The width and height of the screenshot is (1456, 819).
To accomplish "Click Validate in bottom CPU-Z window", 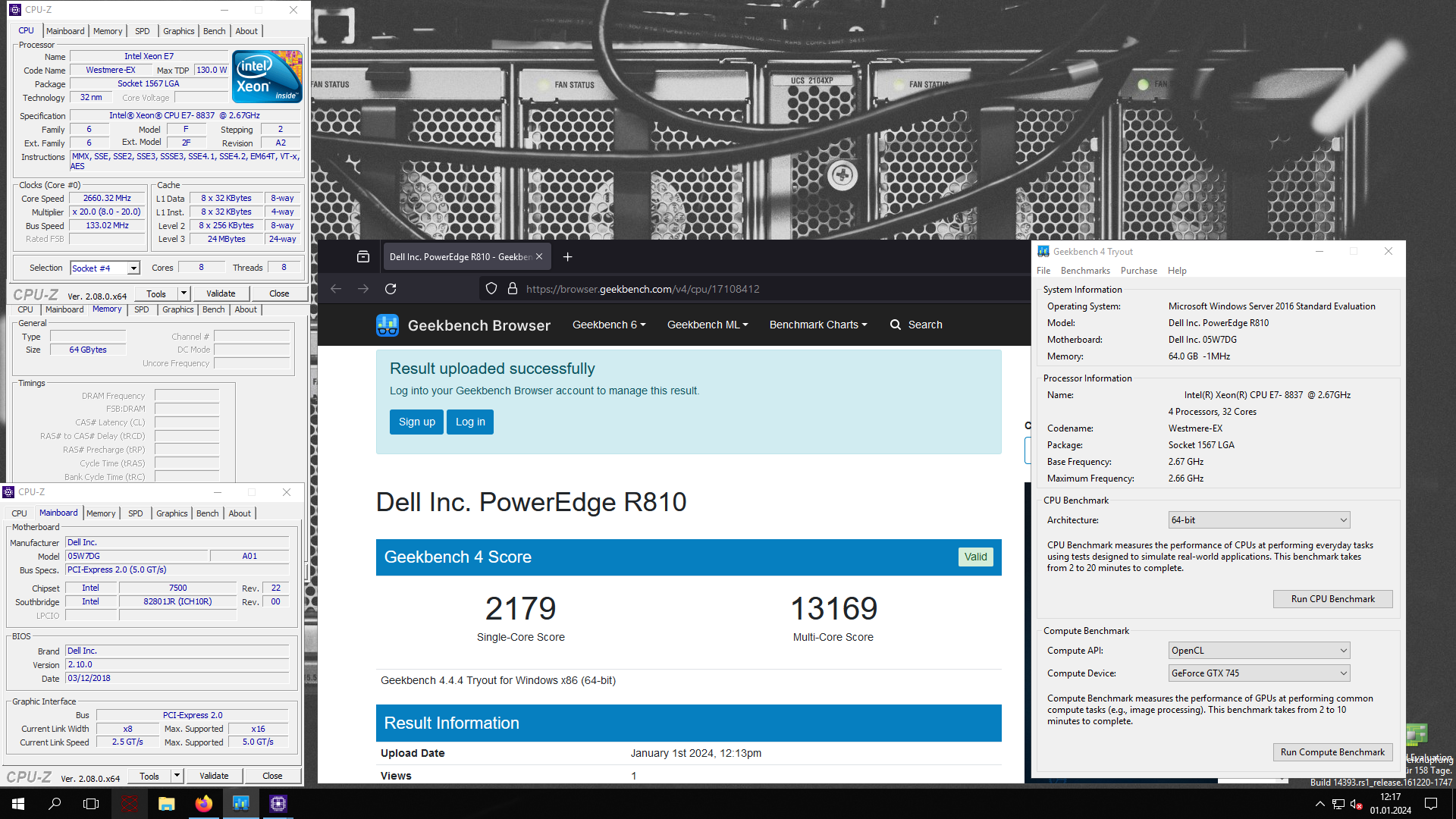I will [214, 776].
